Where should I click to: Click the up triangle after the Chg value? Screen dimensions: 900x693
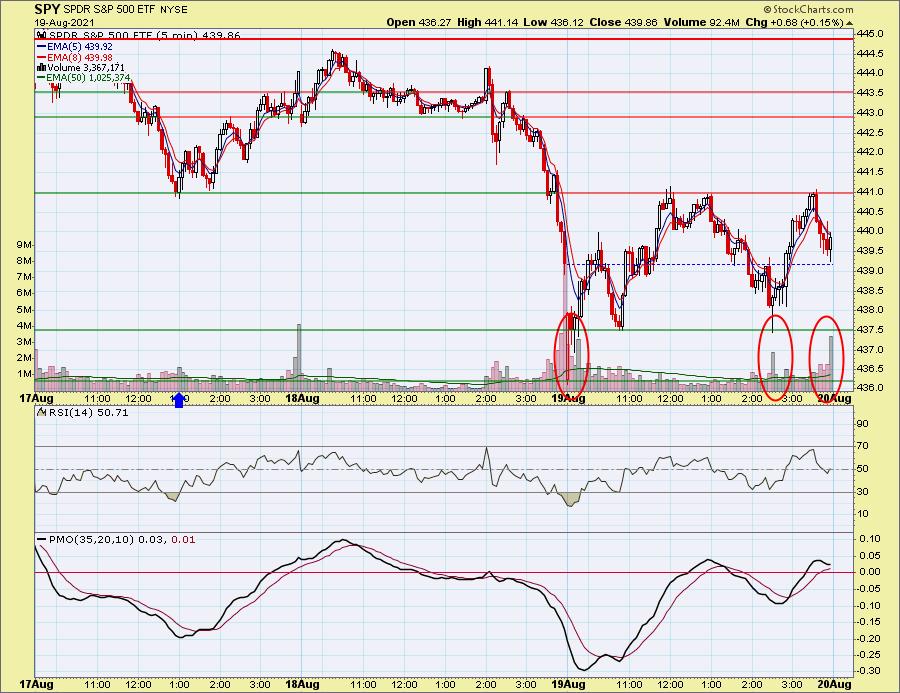click(849, 24)
